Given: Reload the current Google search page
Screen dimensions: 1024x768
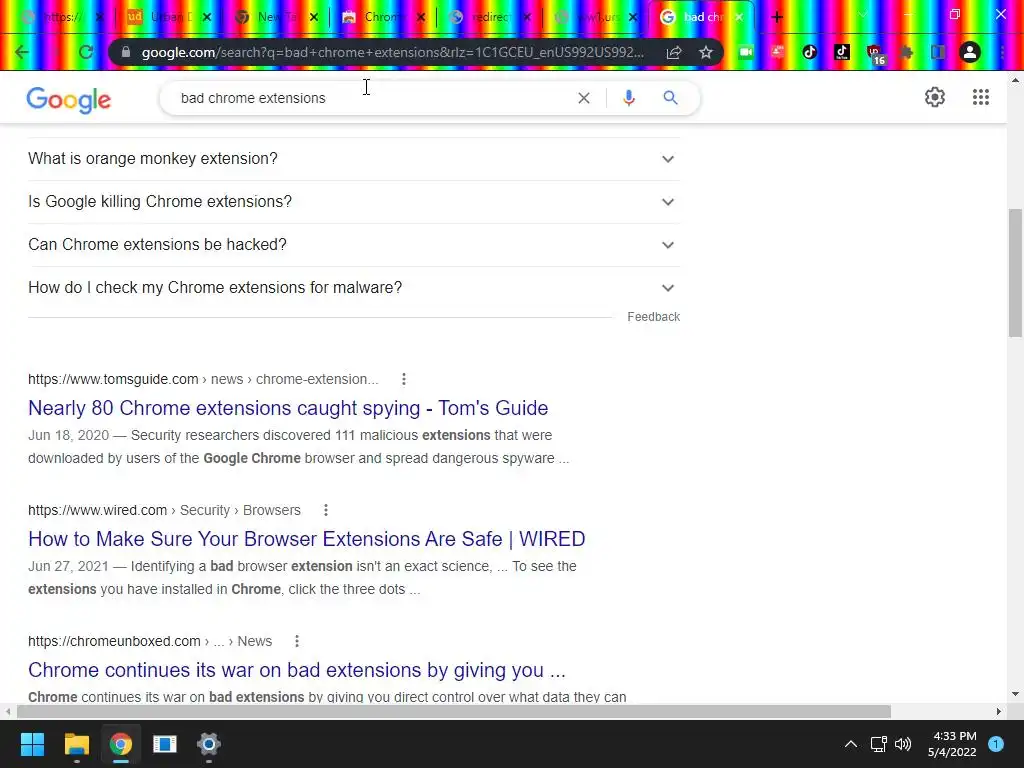Looking at the screenshot, I should [86, 52].
